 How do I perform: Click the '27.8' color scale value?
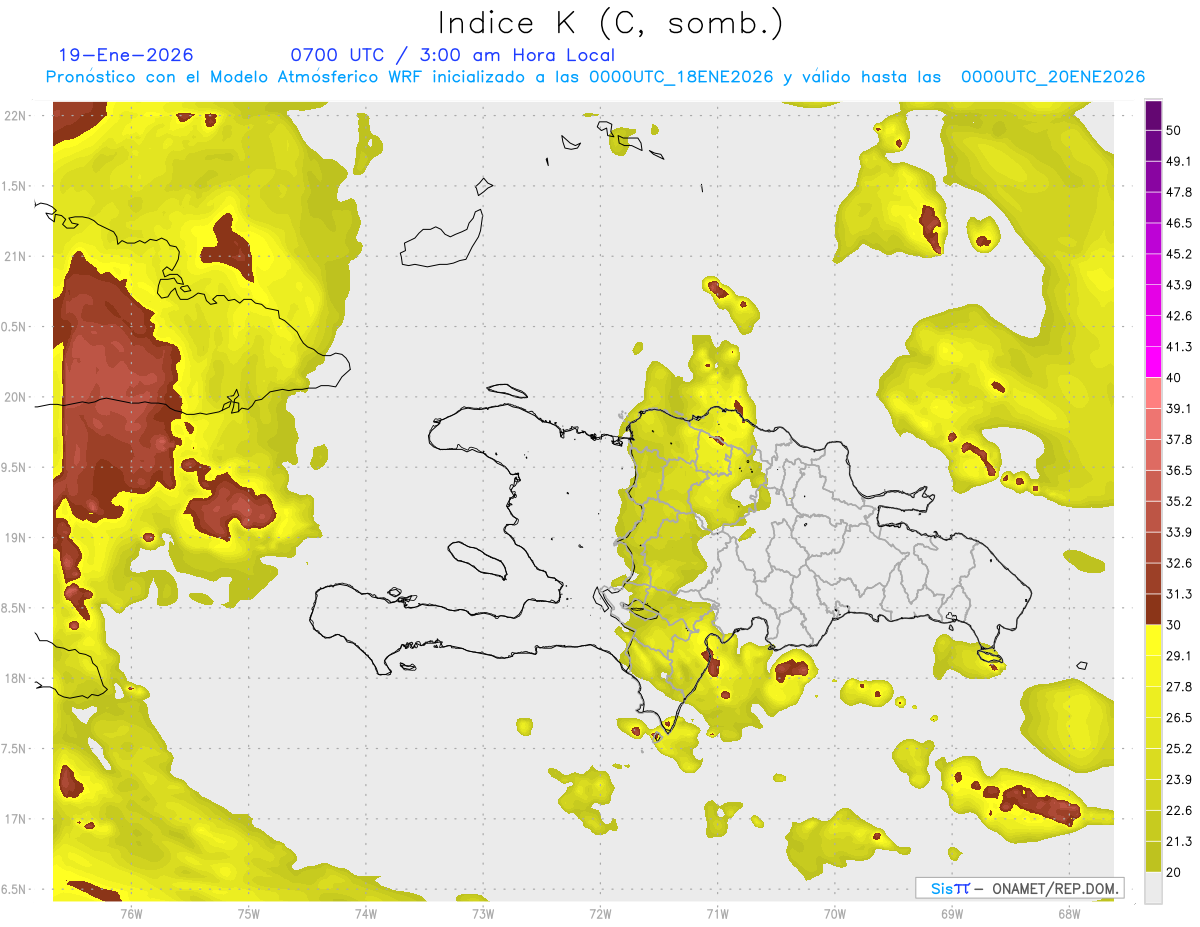(1179, 687)
